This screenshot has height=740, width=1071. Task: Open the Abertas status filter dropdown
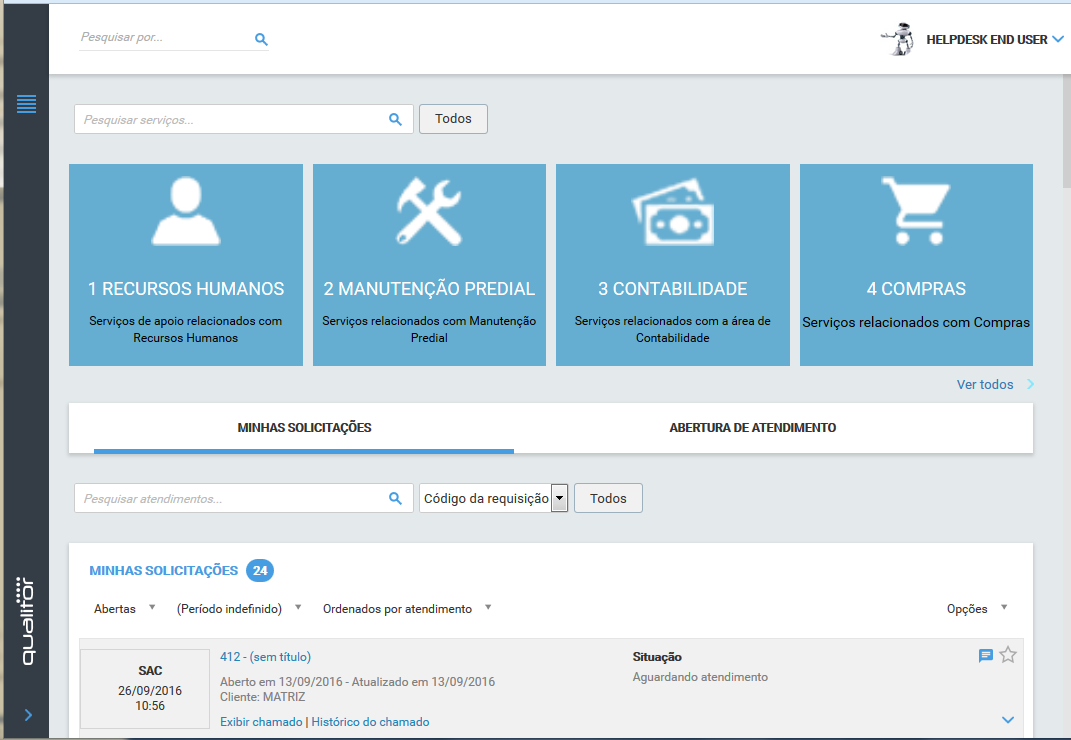125,609
